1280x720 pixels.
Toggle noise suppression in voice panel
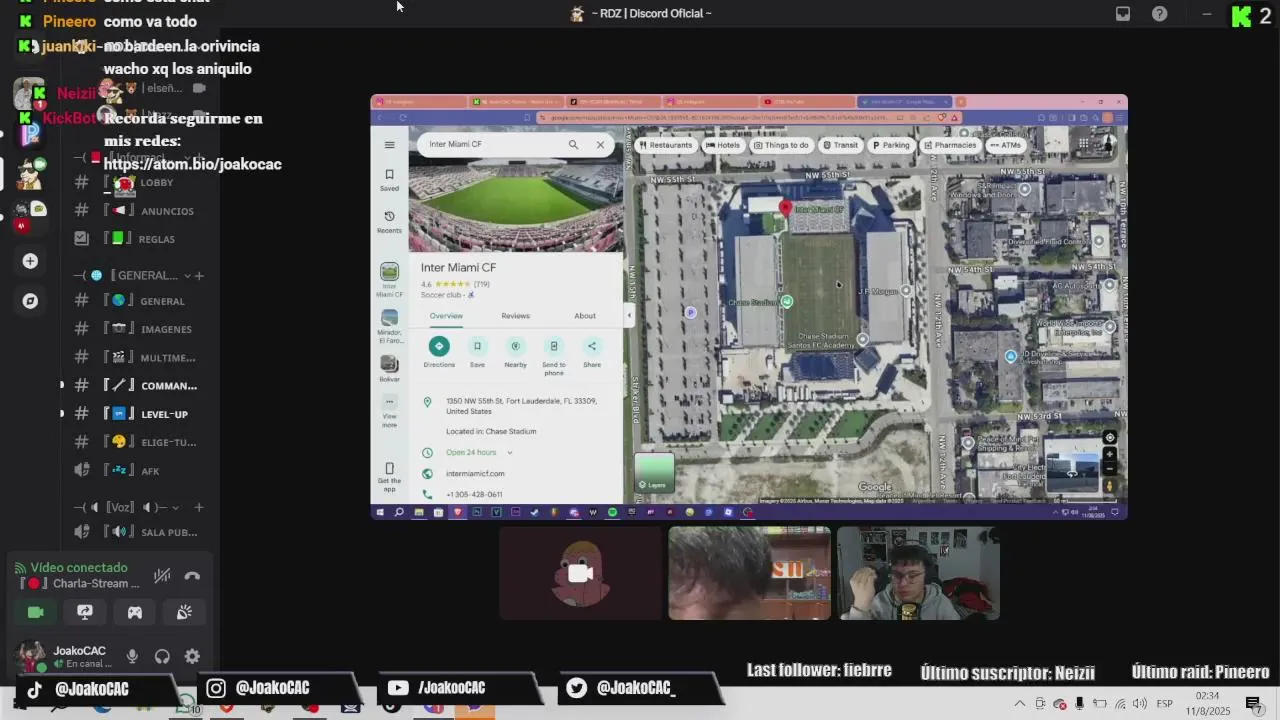161,576
